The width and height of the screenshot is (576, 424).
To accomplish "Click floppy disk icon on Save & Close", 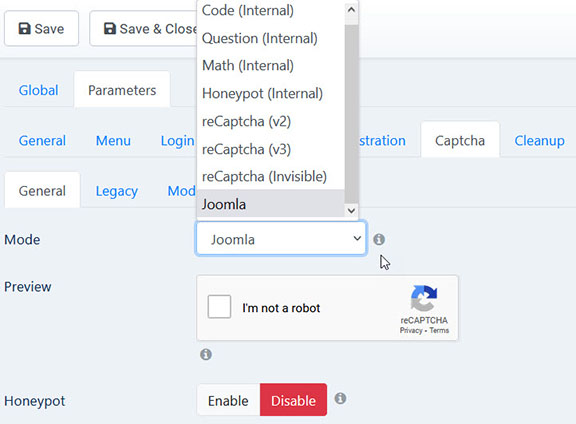I will point(109,29).
